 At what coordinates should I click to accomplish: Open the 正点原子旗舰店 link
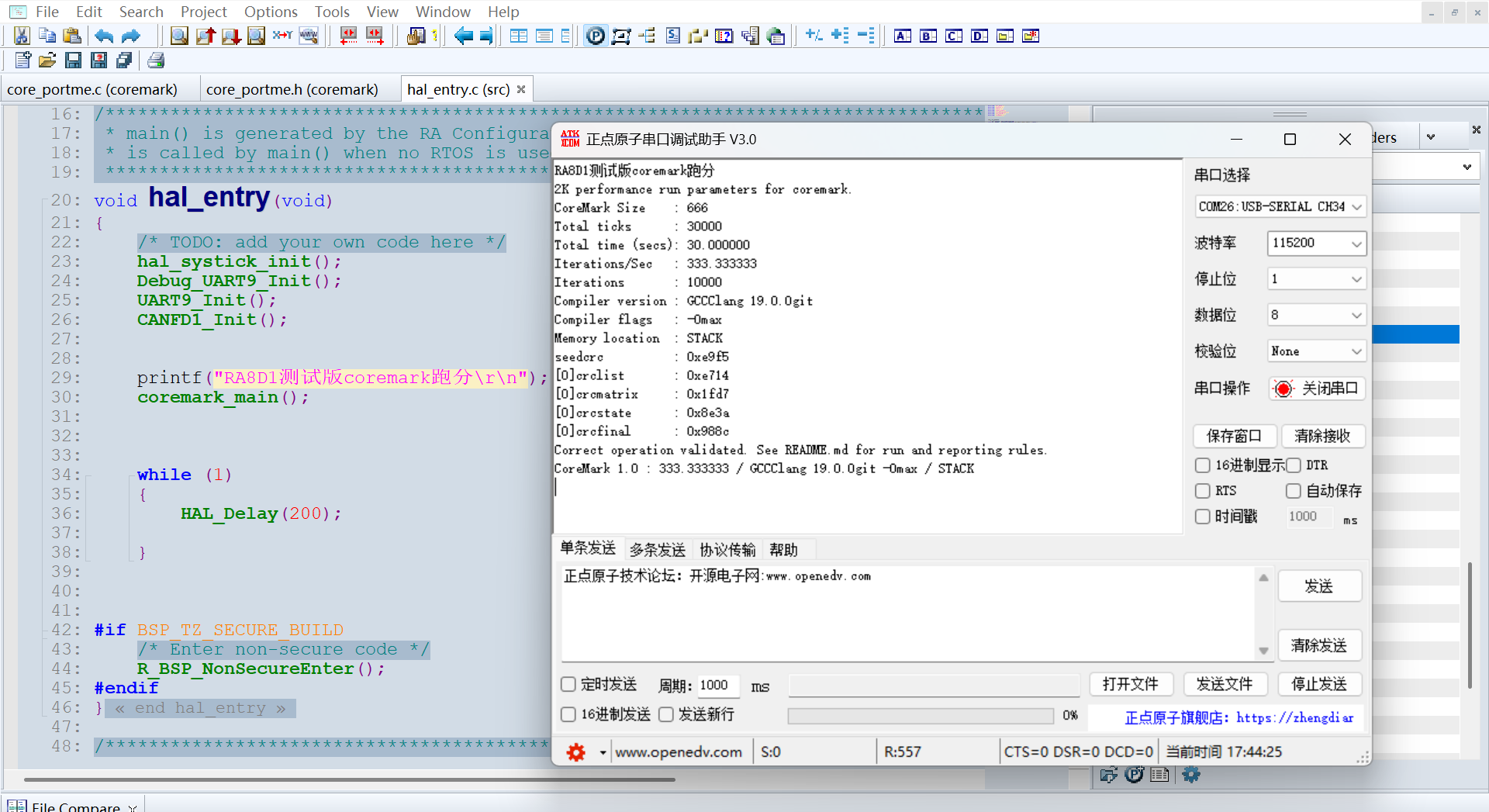coord(1239,718)
